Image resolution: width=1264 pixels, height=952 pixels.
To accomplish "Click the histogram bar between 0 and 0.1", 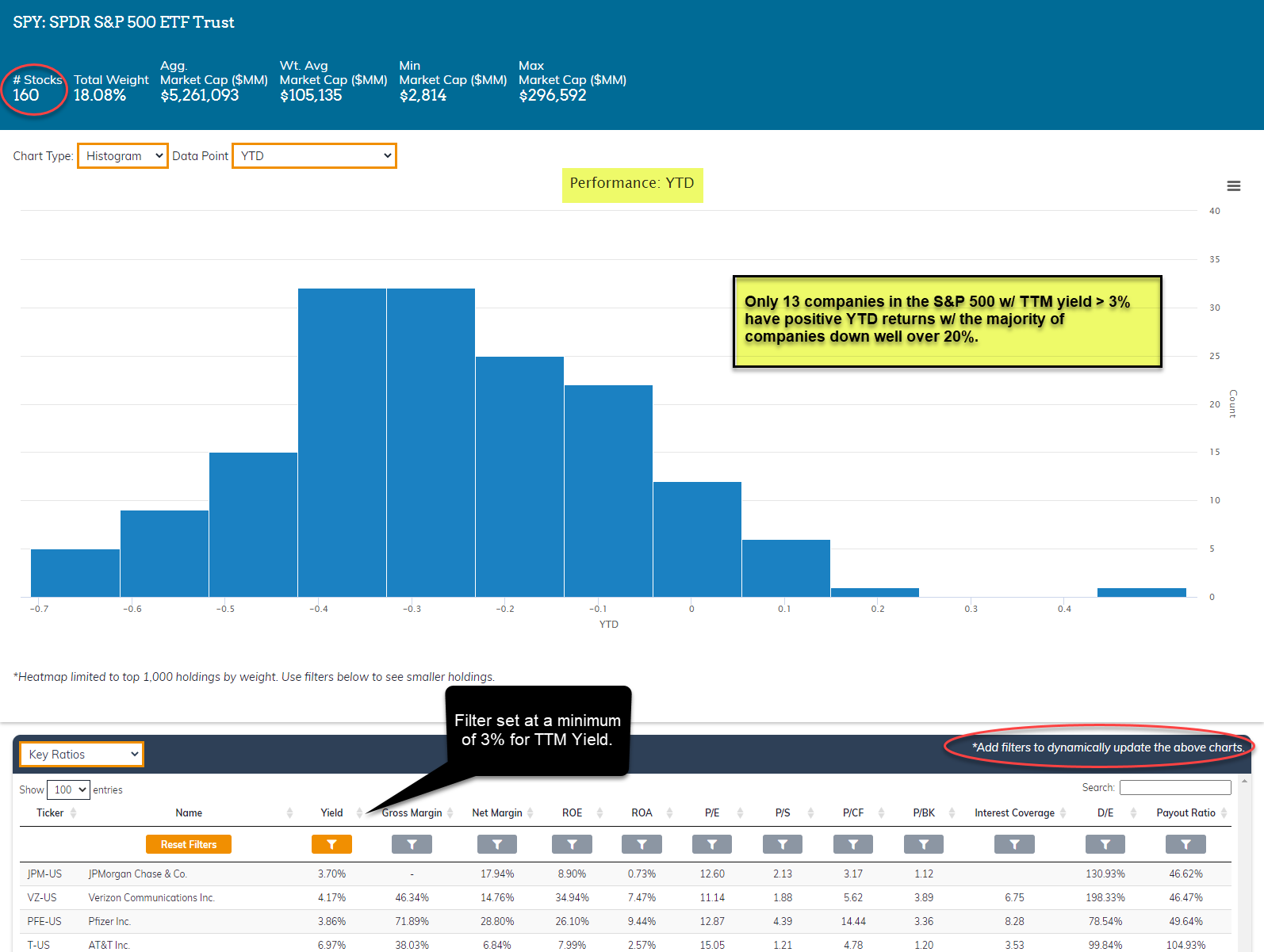I will click(786, 568).
